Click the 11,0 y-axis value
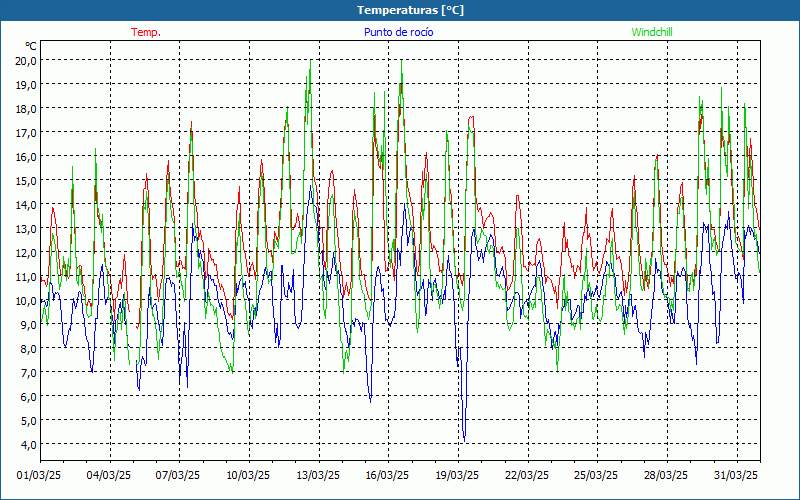The height and width of the screenshot is (500, 800). [x=26, y=277]
